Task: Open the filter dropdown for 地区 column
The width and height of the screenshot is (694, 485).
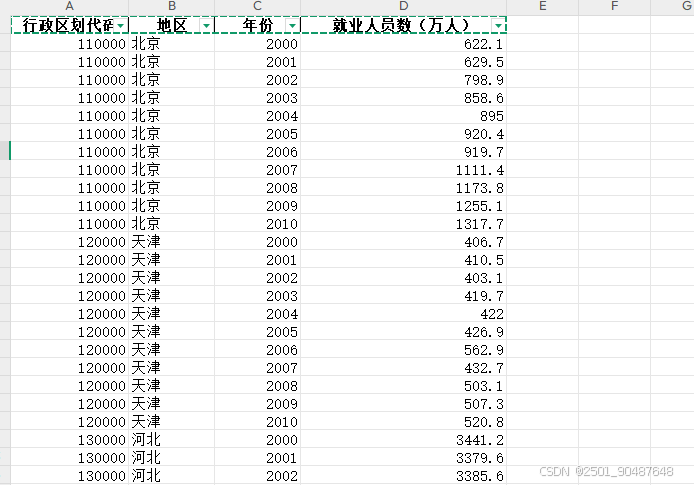Action: (206, 26)
